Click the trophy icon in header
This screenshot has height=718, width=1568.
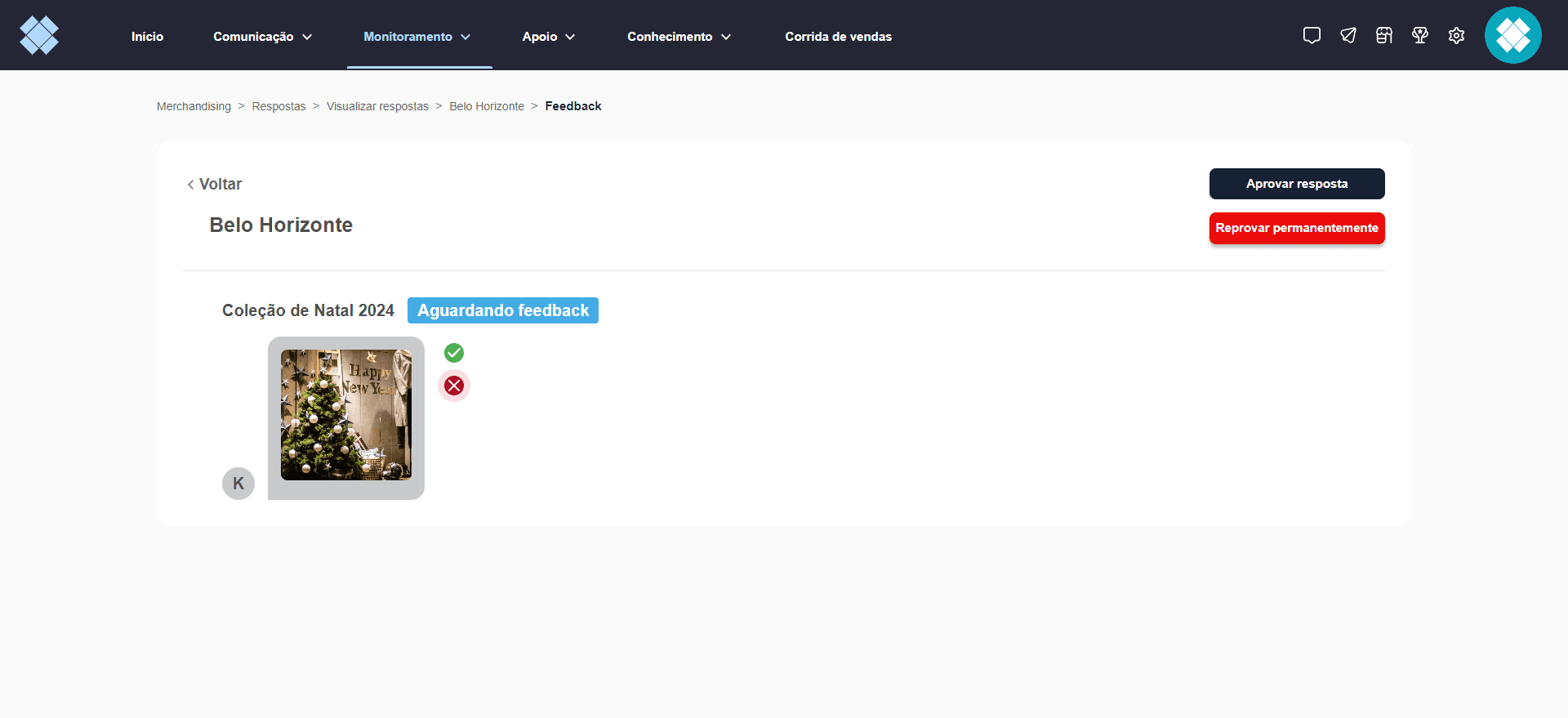coord(1420,35)
